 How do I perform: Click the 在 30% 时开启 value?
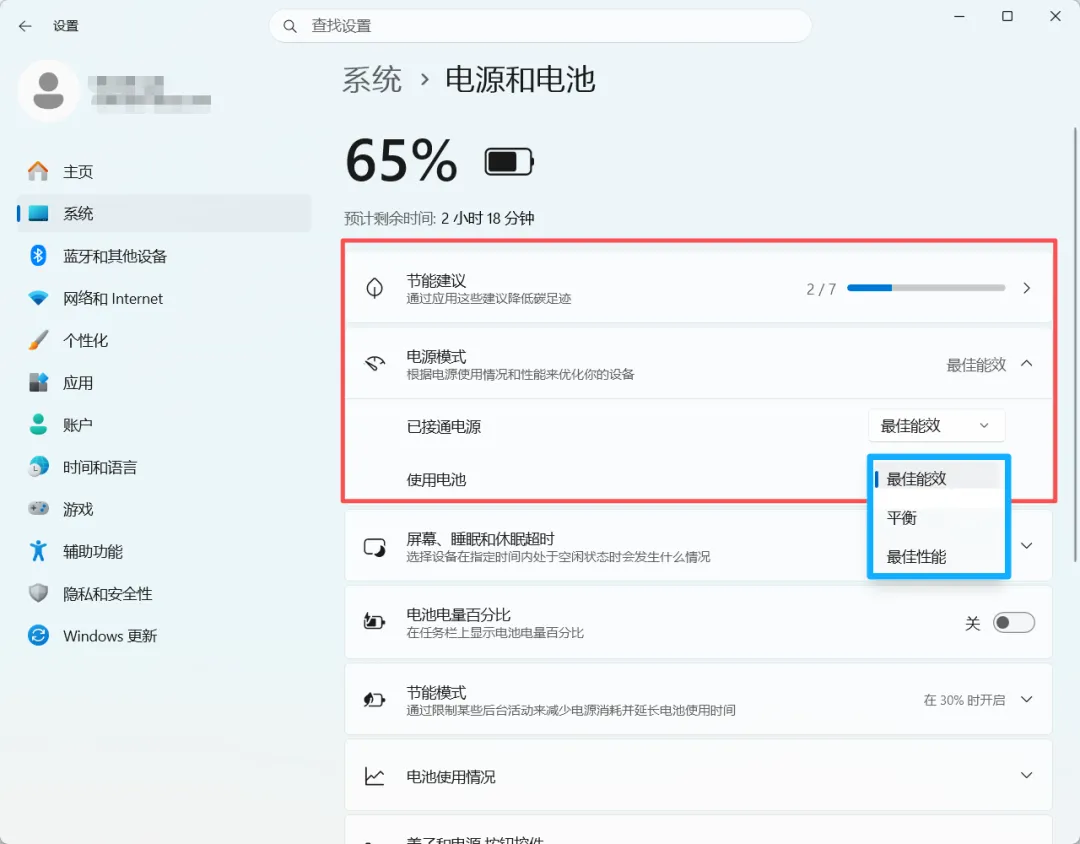964,700
